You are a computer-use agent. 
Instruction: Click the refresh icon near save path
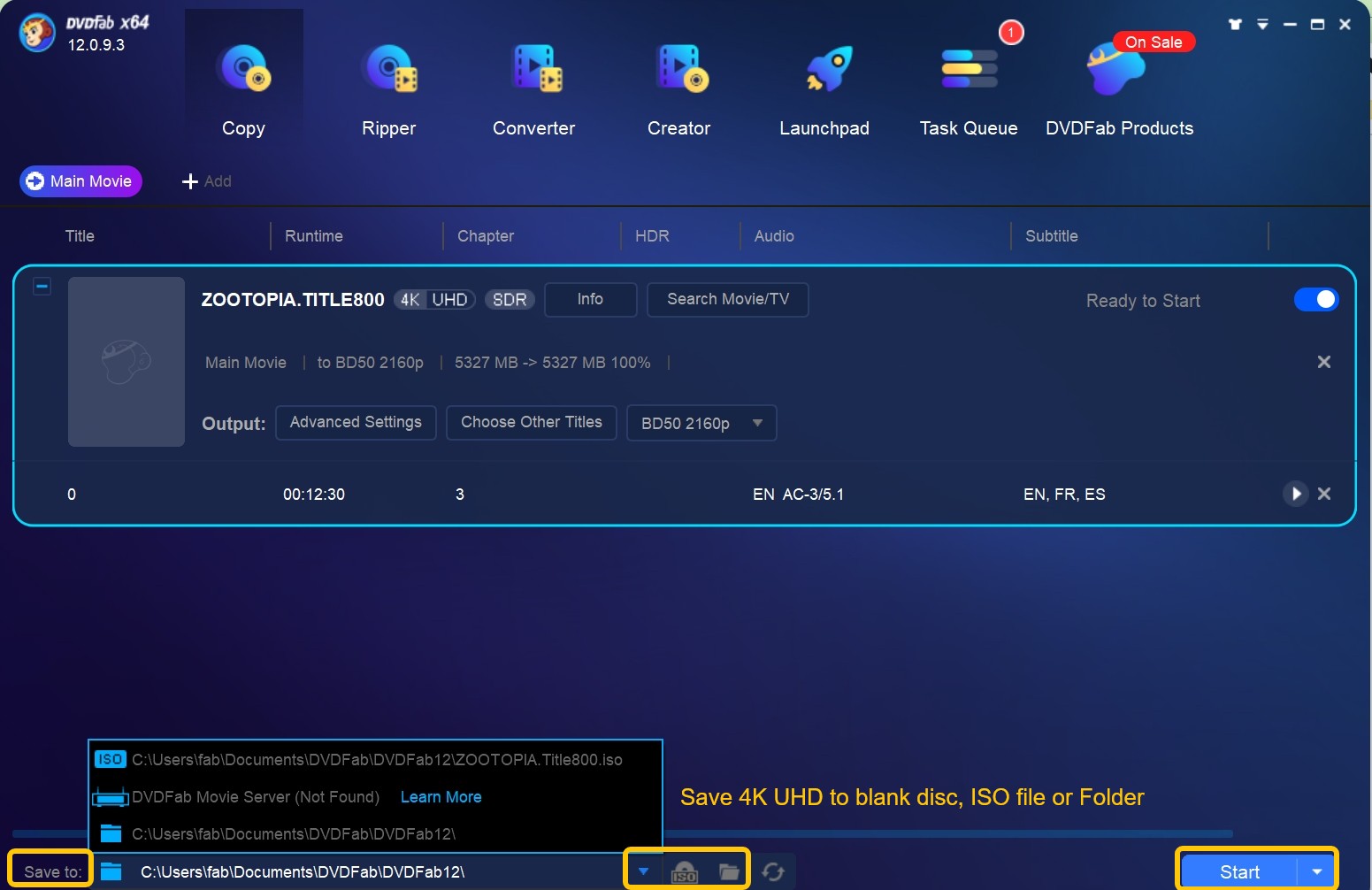[x=773, y=872]
